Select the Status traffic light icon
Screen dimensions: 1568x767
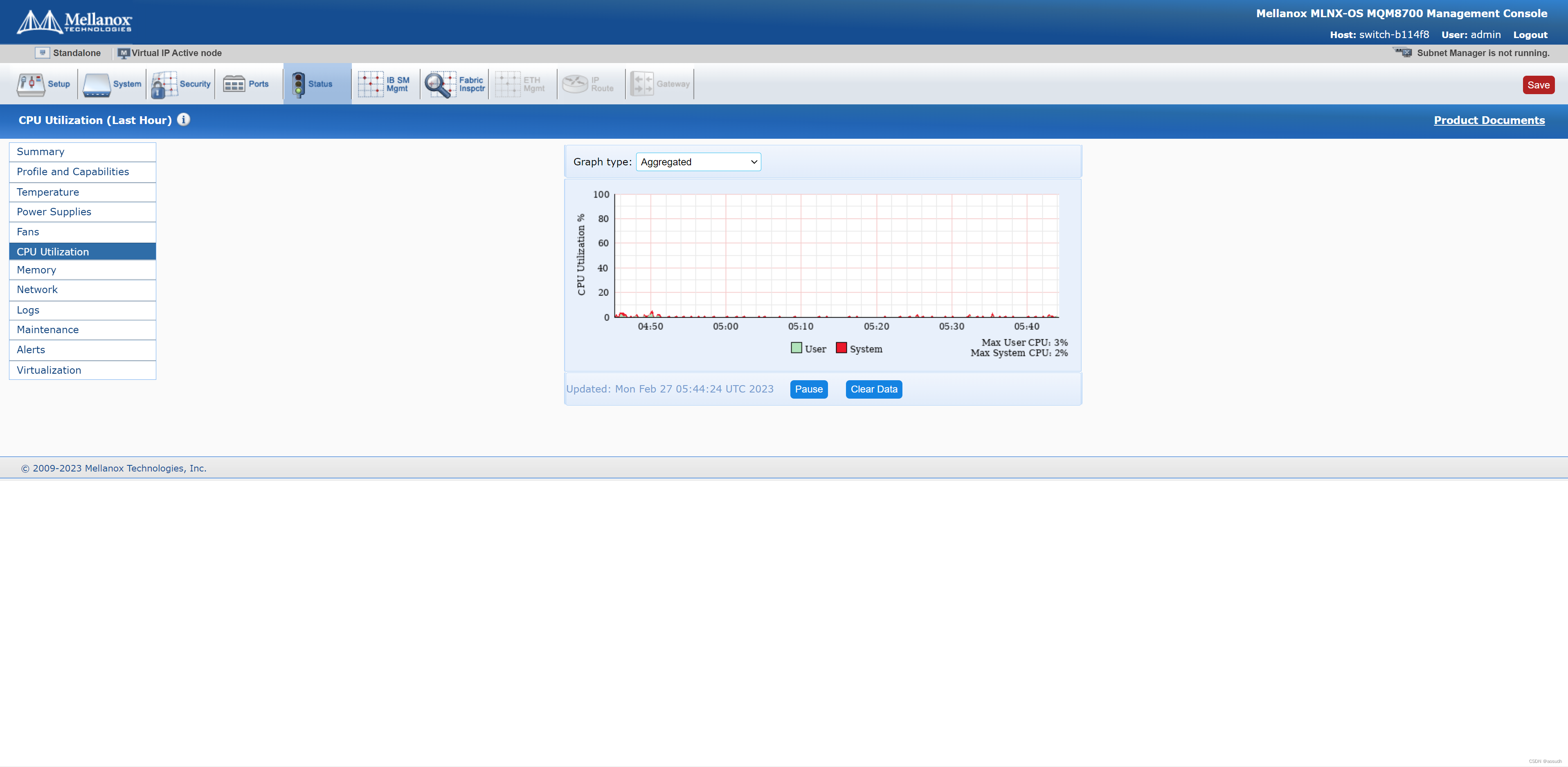[298, 85]
